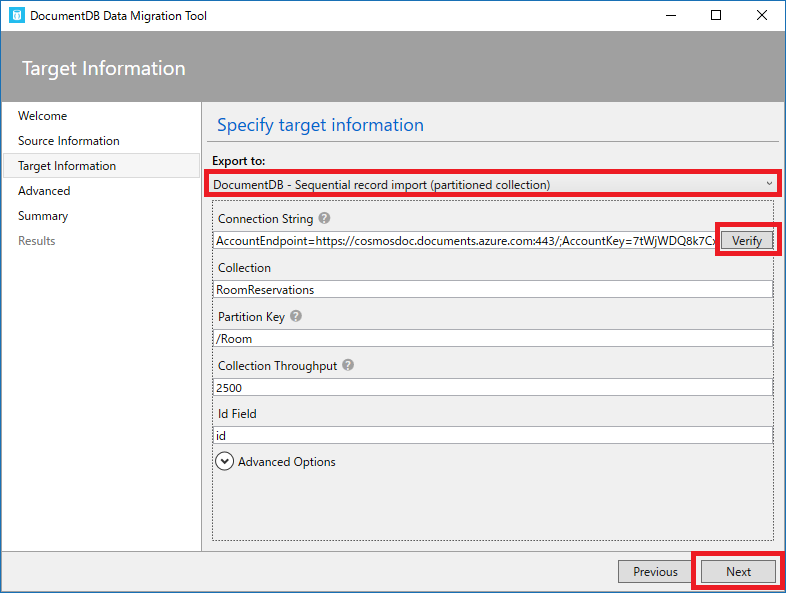Open the Export to dropdown
The height and width of the screenshot is (593, 786).
tap(493, 184)
